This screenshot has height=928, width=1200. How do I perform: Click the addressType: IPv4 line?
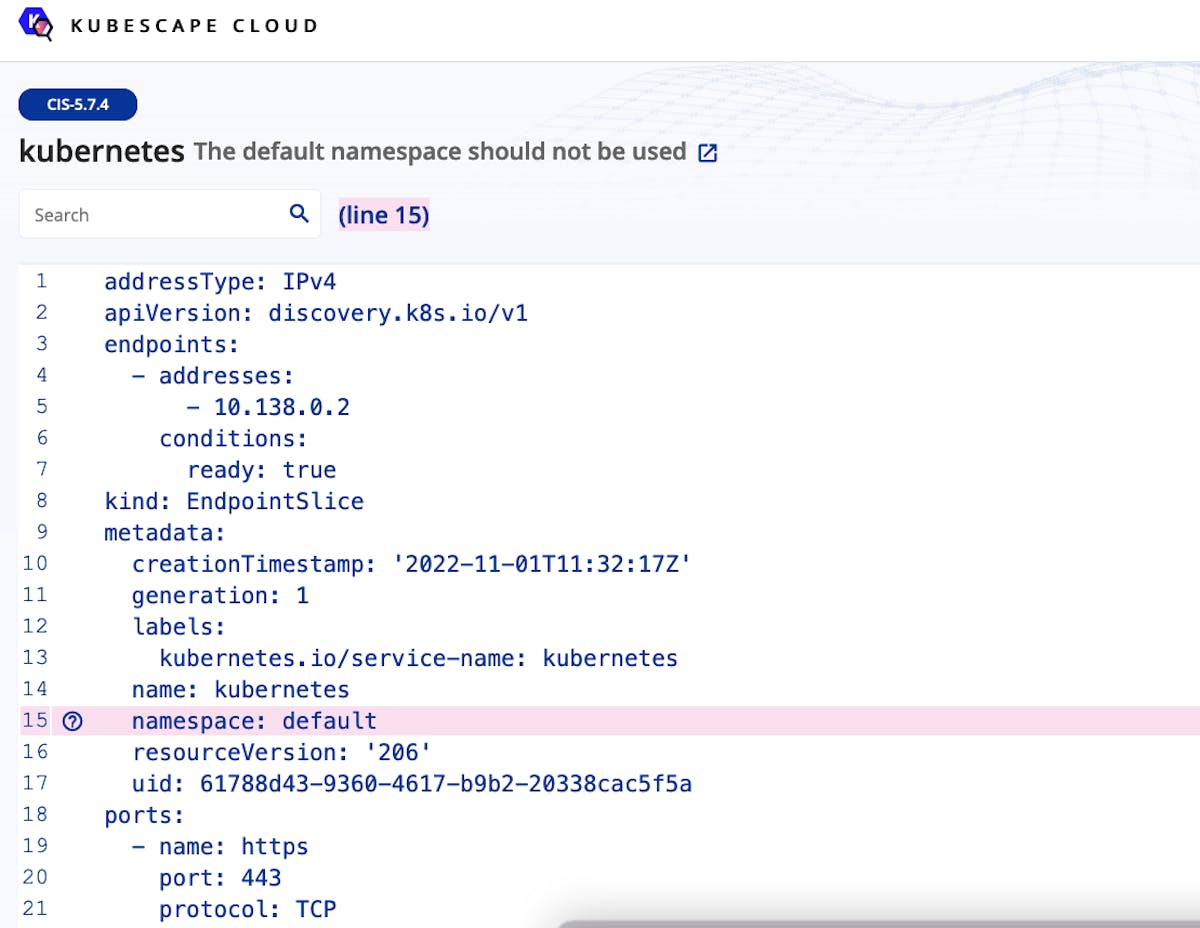click(x=220, y=281)
